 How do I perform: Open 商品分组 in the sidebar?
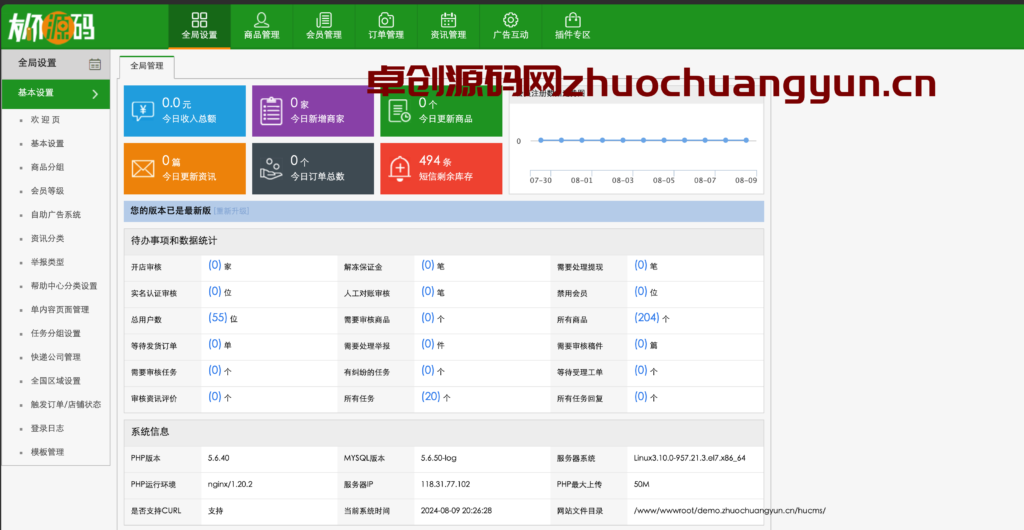pyautogui.click(x=47, y=167)
